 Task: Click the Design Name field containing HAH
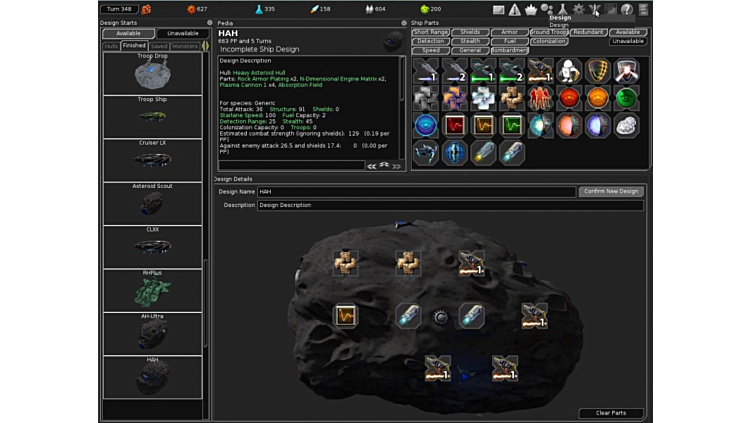(415, 191)
